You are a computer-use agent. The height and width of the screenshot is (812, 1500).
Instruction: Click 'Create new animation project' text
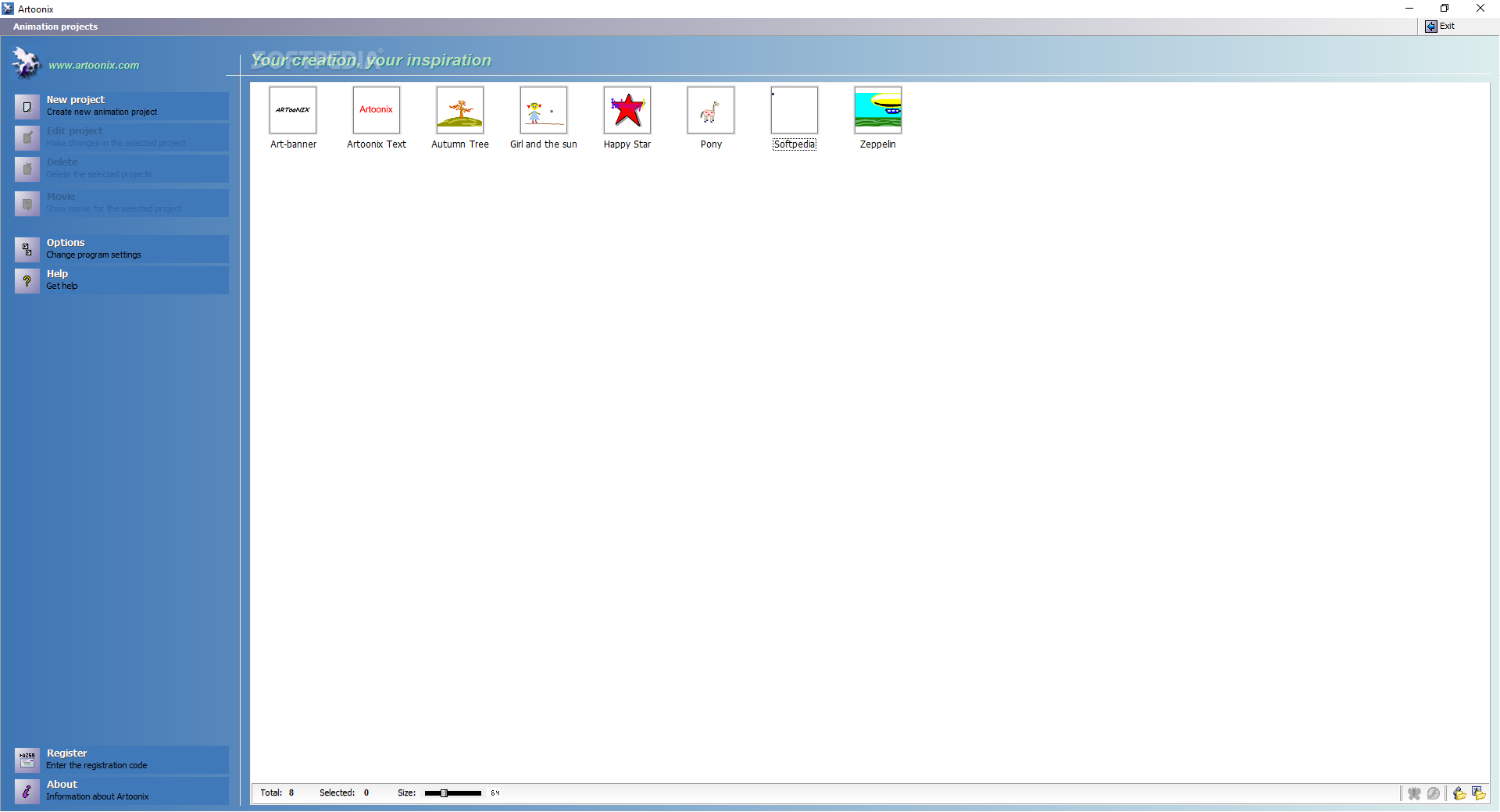pyautogui.click(x=102, y=112)
